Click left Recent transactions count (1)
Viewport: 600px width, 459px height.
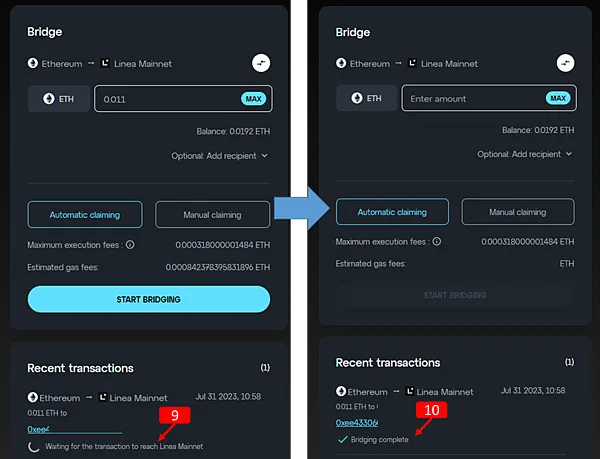coord(265,368)
